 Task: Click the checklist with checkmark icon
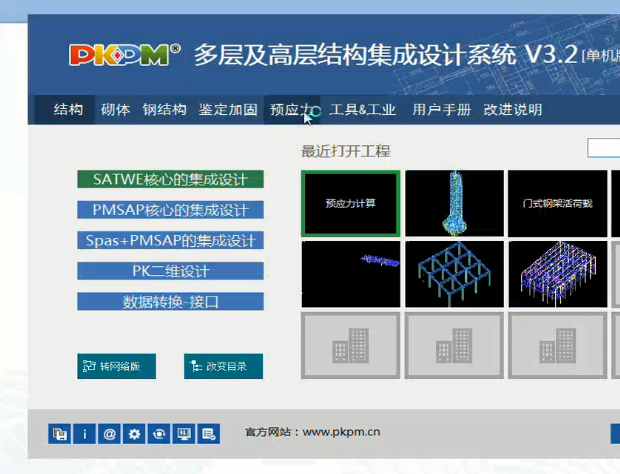tap(208, 434)
